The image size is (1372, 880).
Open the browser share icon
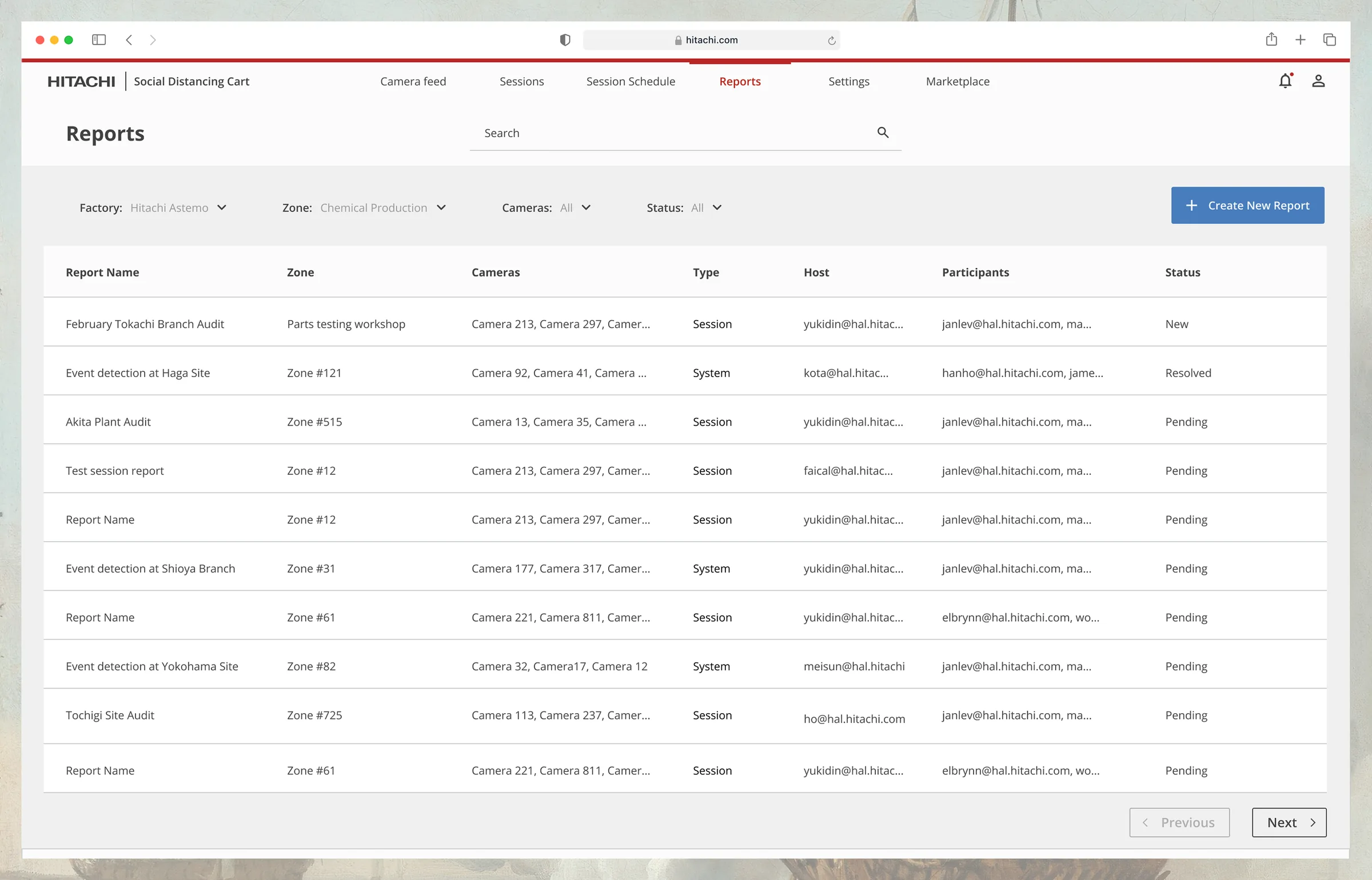[x=1271, y=39]
